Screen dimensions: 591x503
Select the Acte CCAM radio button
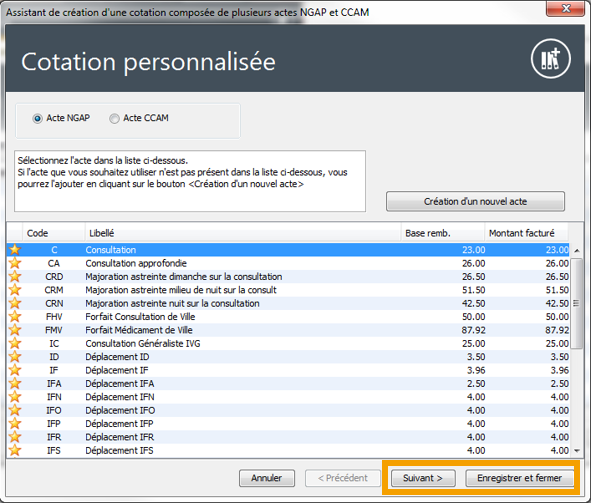(114, 119)
